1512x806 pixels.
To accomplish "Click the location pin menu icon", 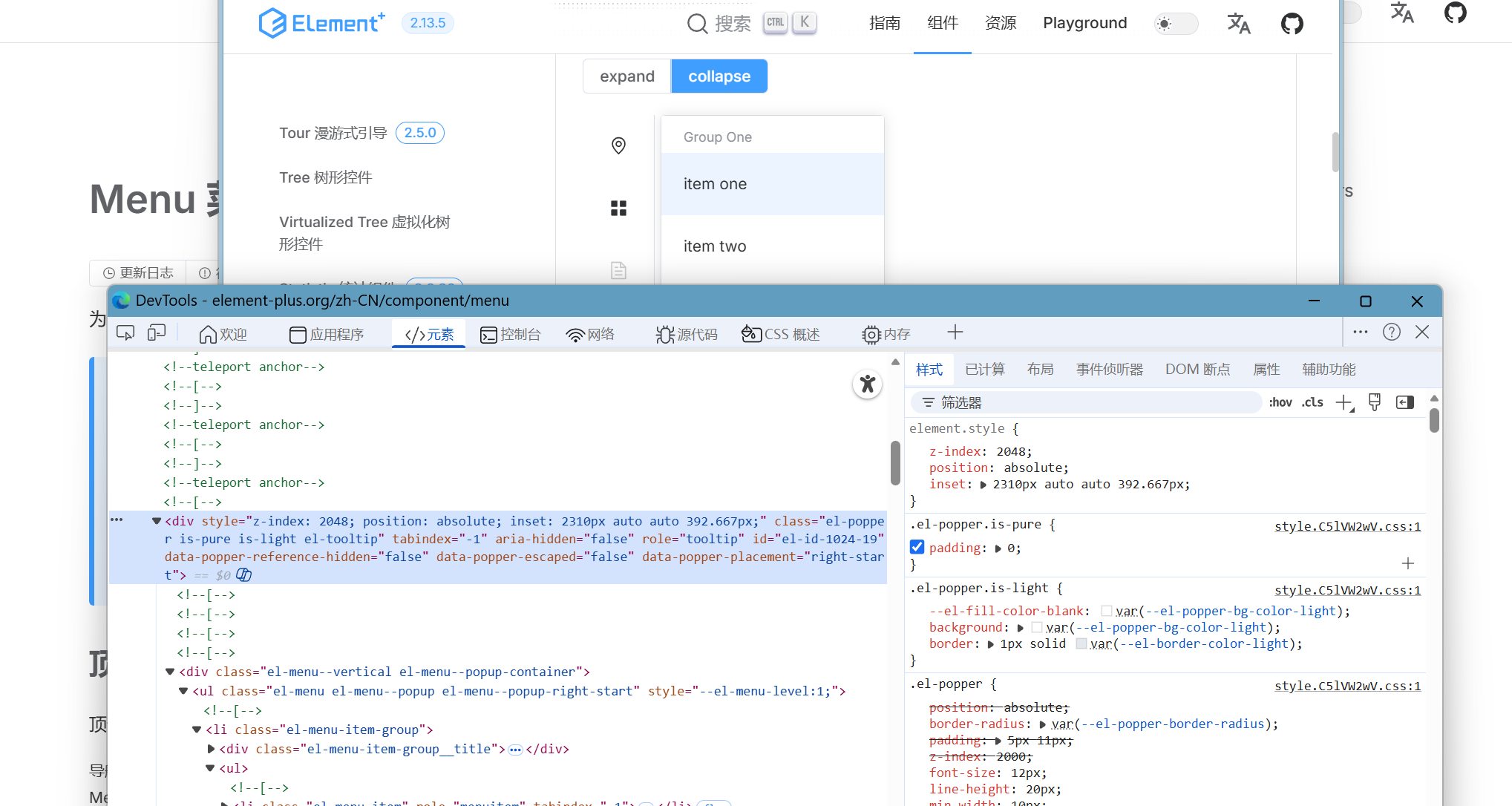I will point(618,145).
